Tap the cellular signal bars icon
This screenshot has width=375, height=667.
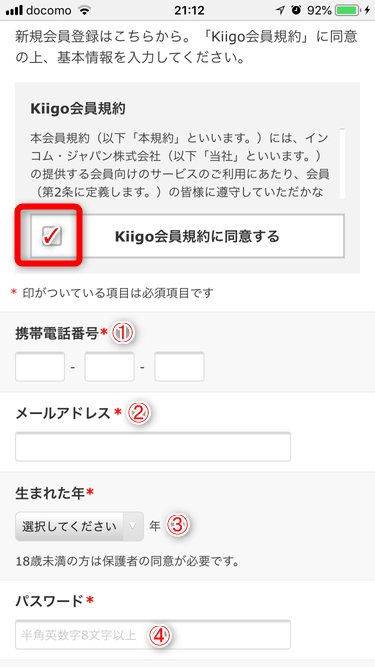(x=13, y=11)
